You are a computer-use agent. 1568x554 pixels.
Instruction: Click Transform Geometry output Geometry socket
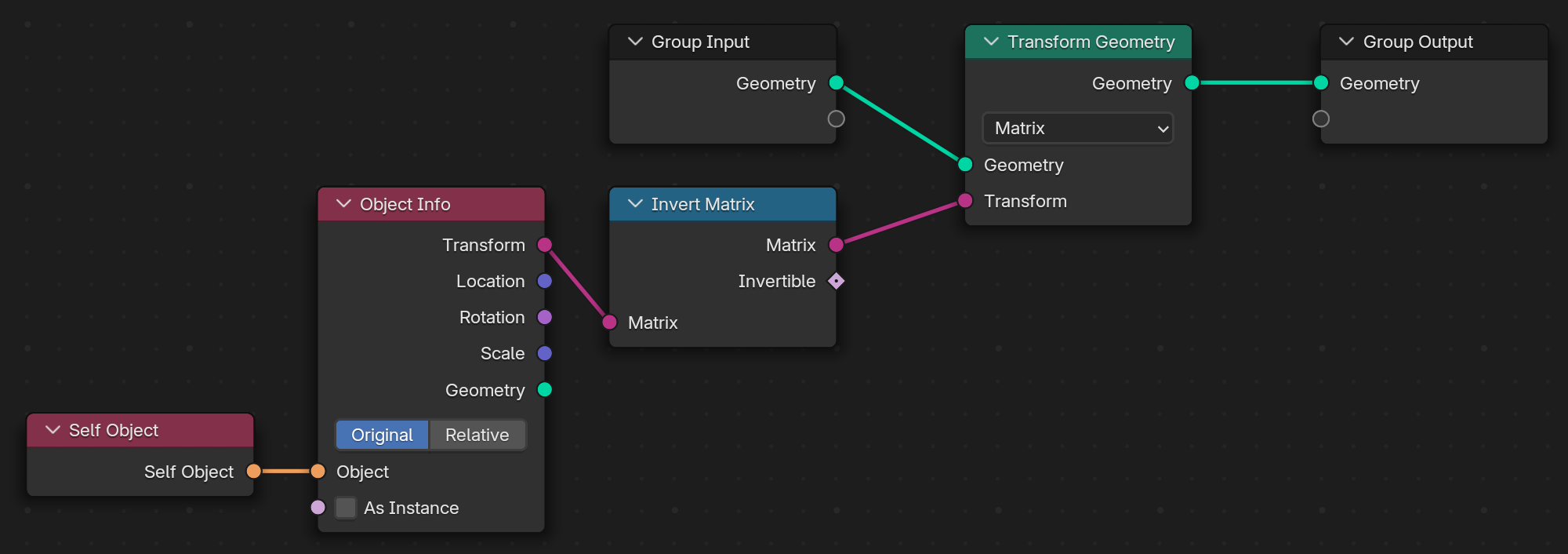tap(1192, 83)
